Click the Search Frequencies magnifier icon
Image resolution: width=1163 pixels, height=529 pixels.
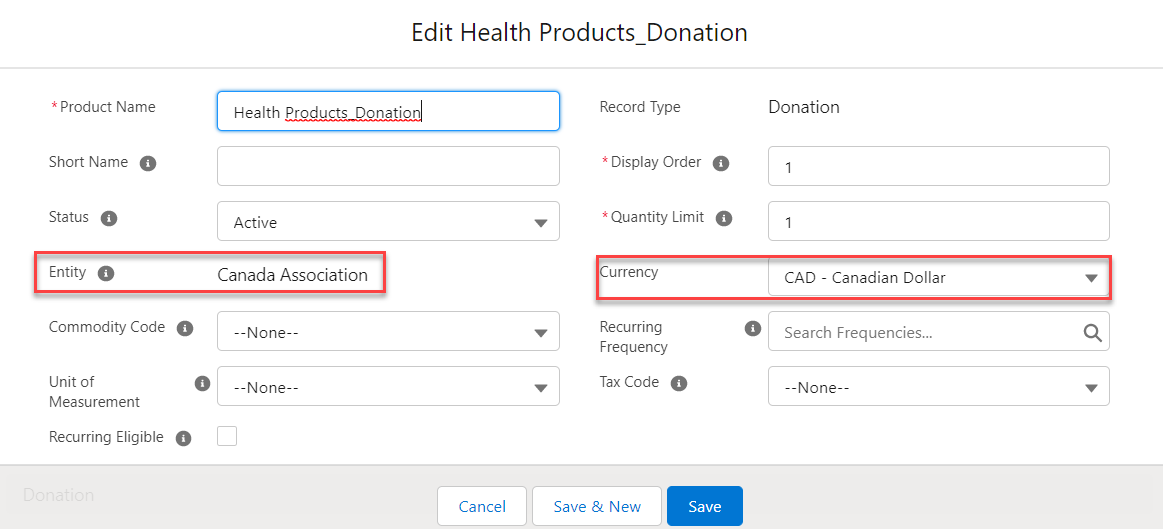(1093, 332)
